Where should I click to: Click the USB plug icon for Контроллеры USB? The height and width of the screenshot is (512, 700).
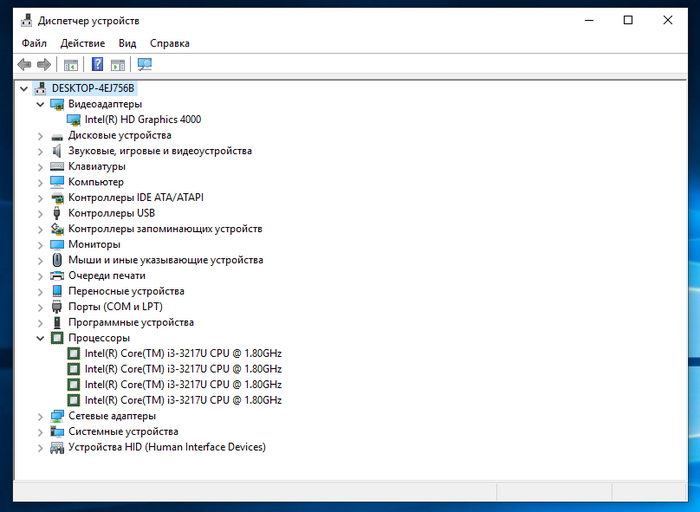(x=57, y=213)
